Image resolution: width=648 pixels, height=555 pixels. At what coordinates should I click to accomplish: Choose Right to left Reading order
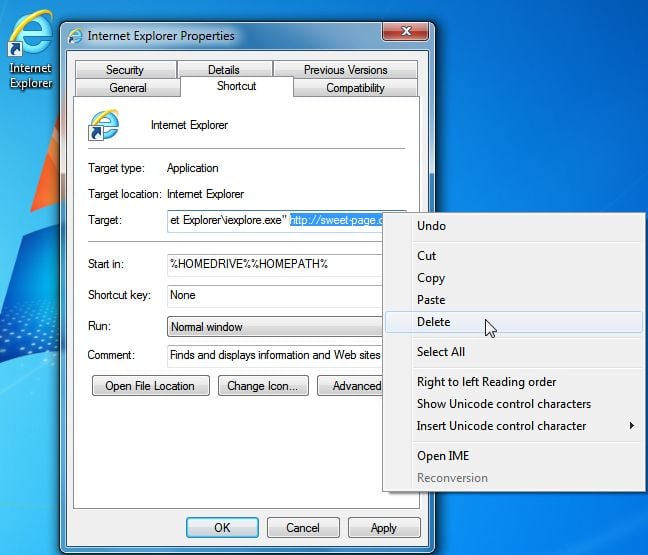coord(514,382)
